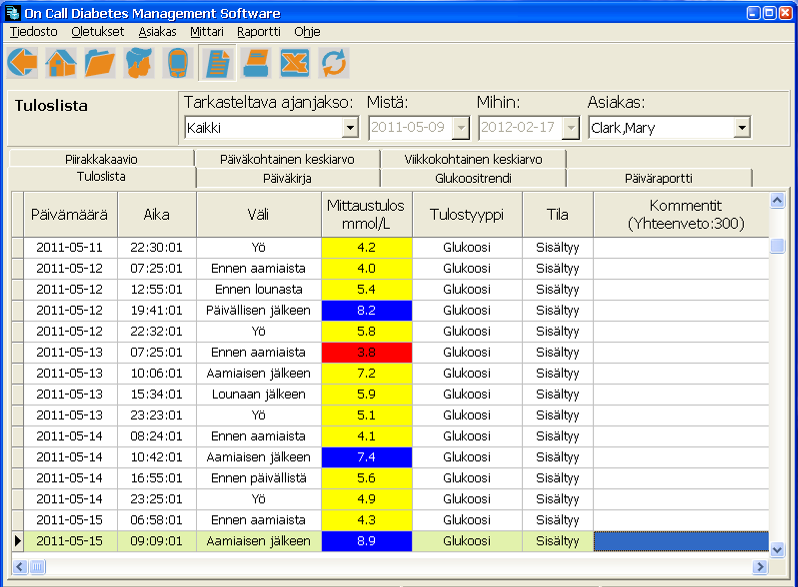Click the current row arrow marker at 09:09:01

point(17,541)
